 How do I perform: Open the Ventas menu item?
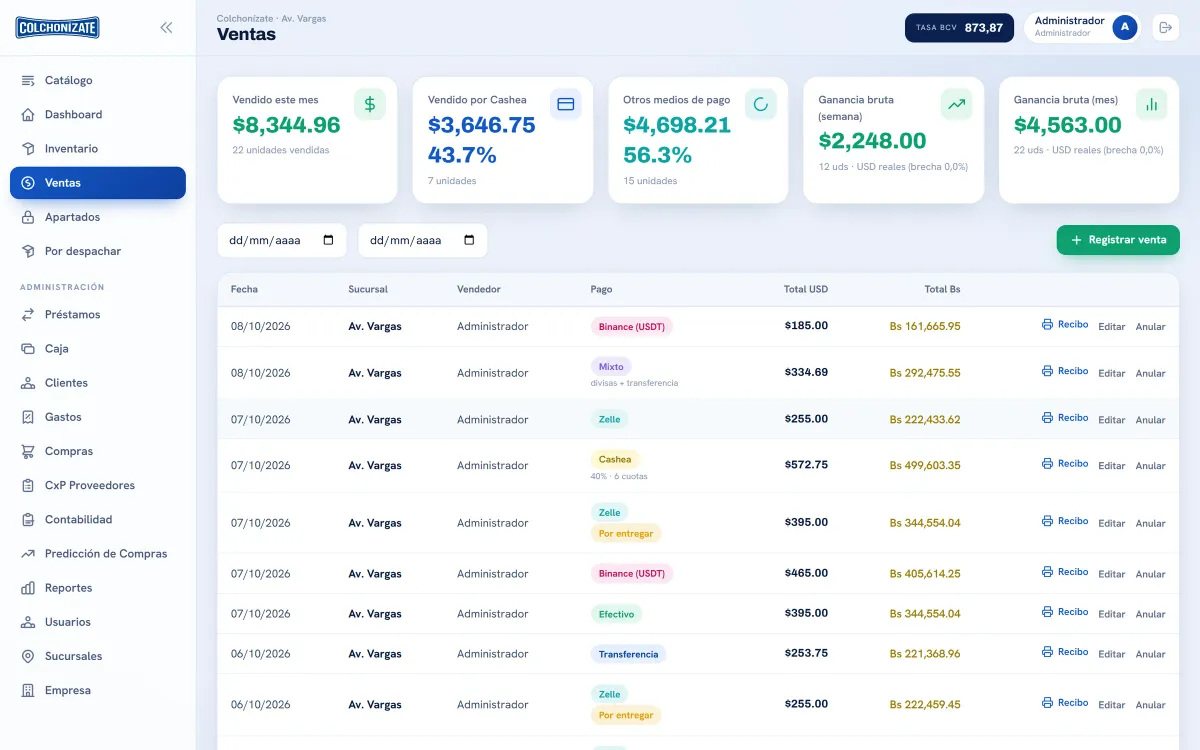click(x=98, y=183)
